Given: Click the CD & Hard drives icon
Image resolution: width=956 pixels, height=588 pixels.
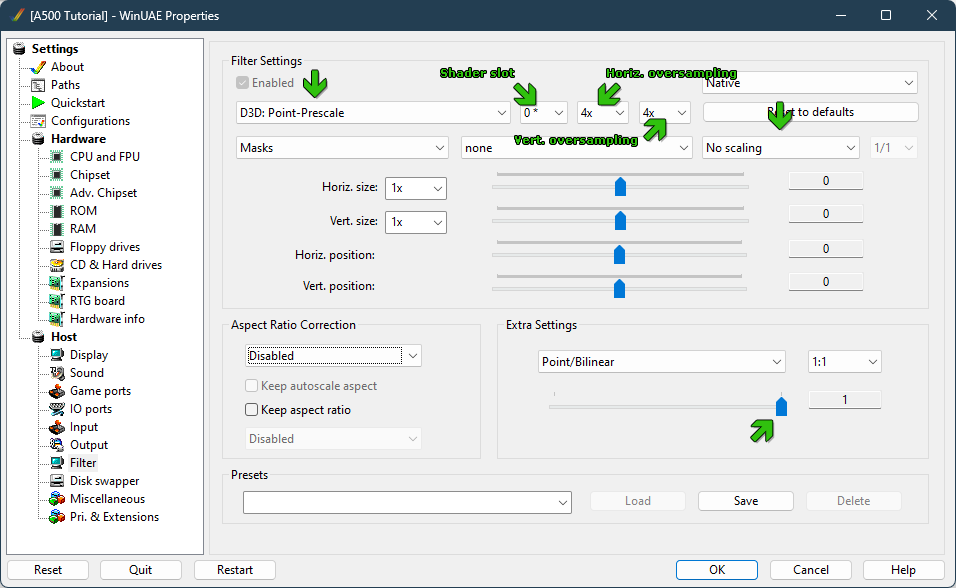Looking at the screenshot, I should 57,265.
